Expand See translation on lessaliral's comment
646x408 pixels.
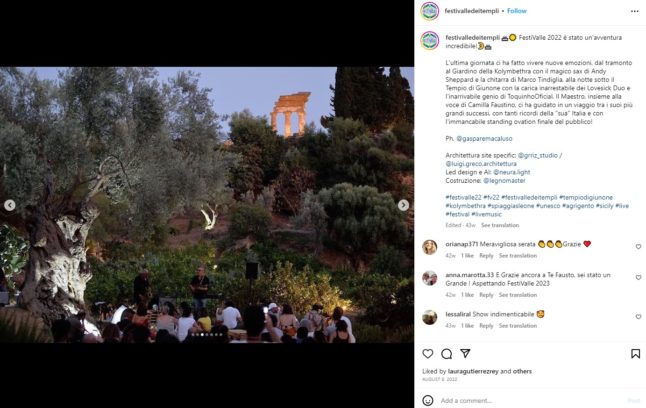(518, 326)
